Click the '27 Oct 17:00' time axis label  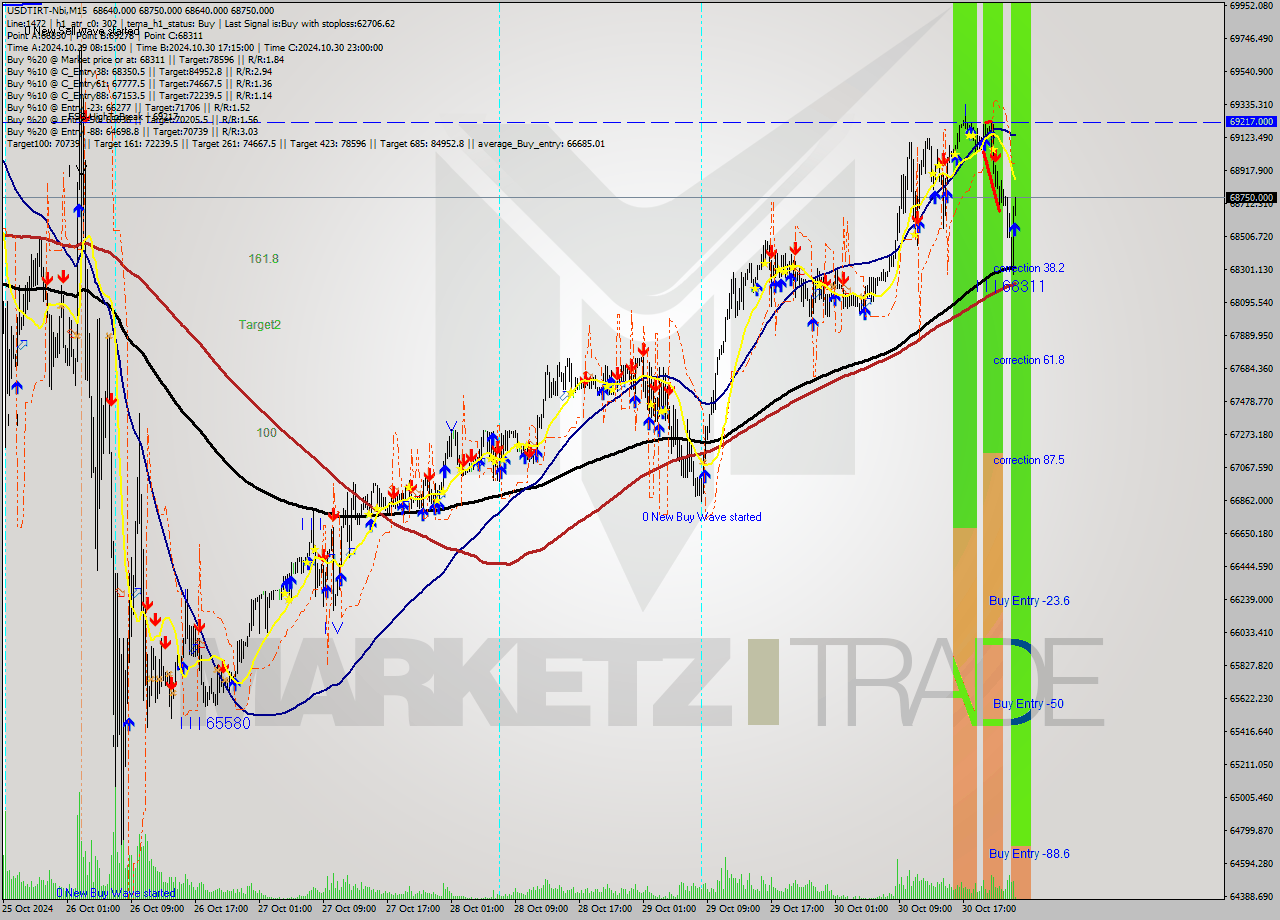[x=413, y=909]
